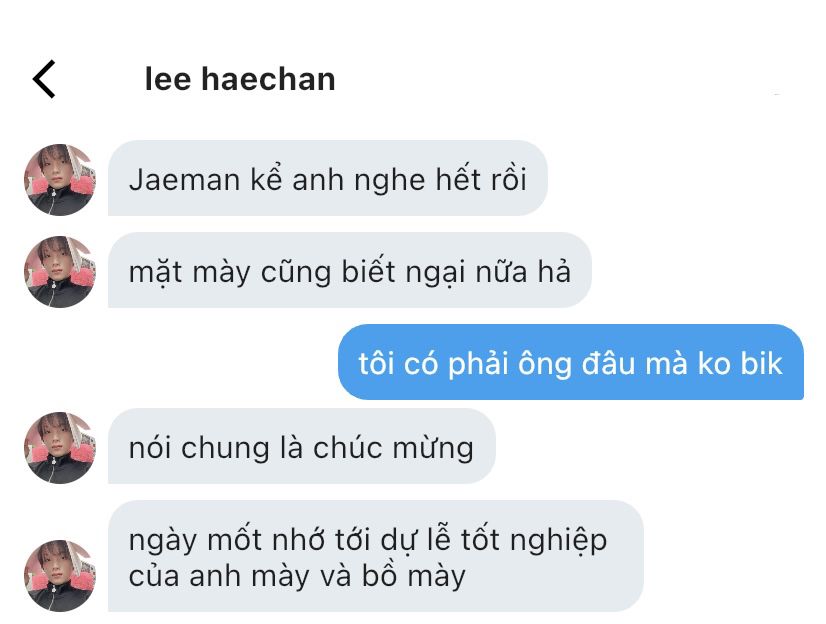This screenshot has height=624, width=826.
Task: Click the words 'chúc mừng' in the gray bubble
Action: [x=393, y=448]
